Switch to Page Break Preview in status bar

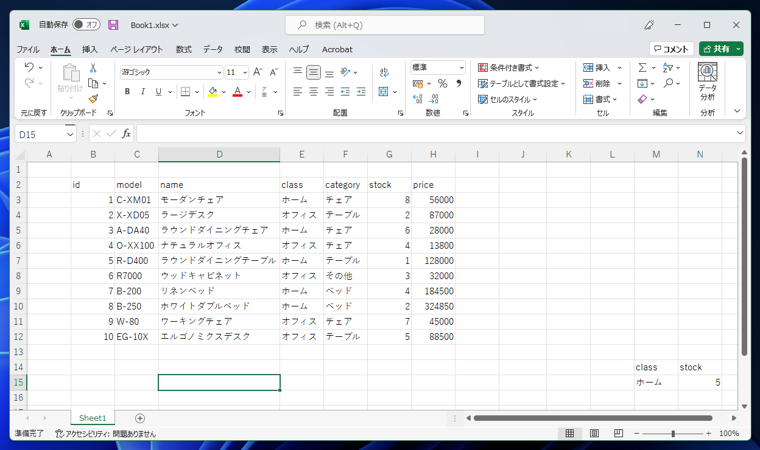point(618,433)
